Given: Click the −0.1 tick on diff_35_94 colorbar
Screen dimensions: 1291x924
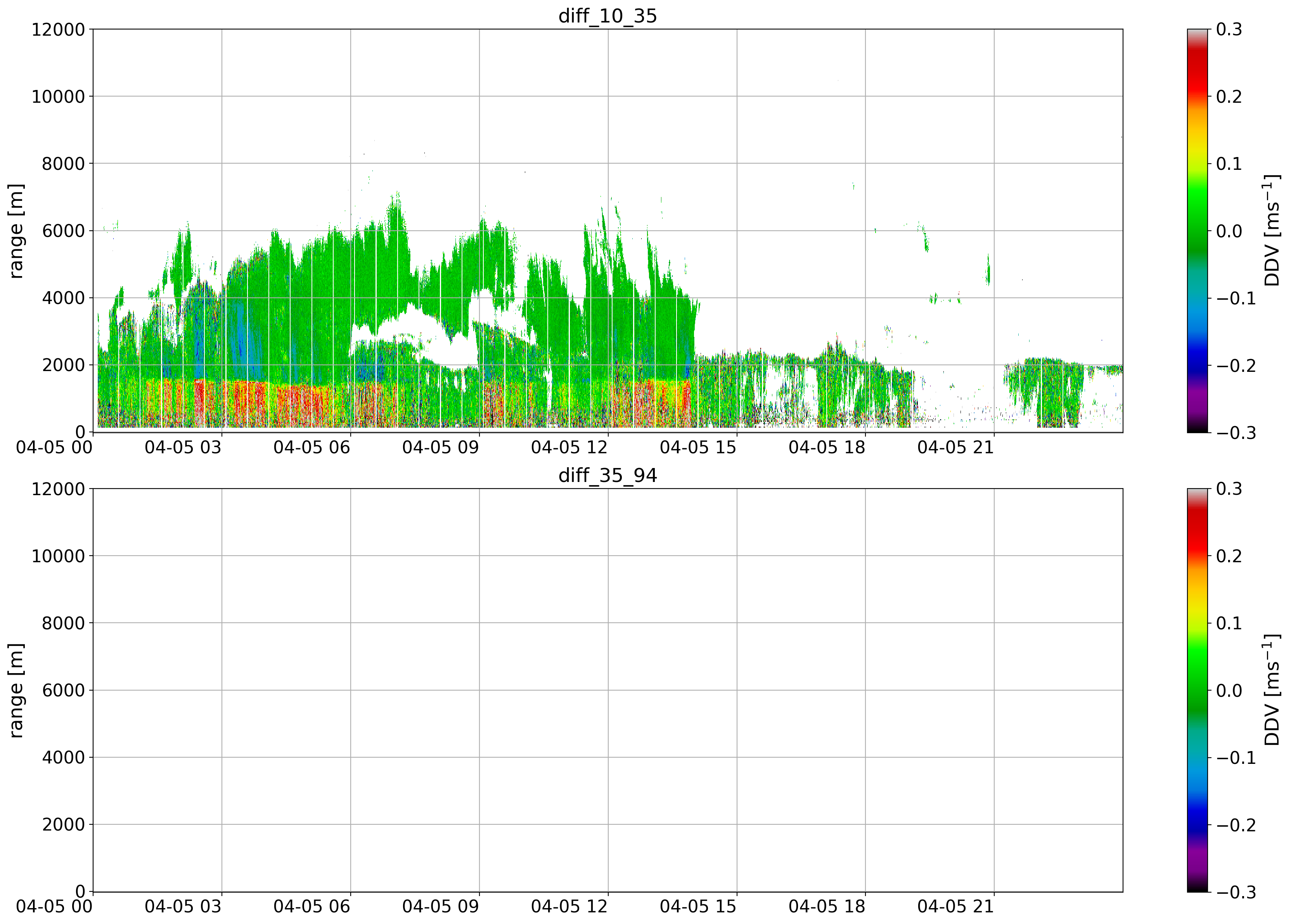Looking at the screenshot, I should pos(1236,758).
